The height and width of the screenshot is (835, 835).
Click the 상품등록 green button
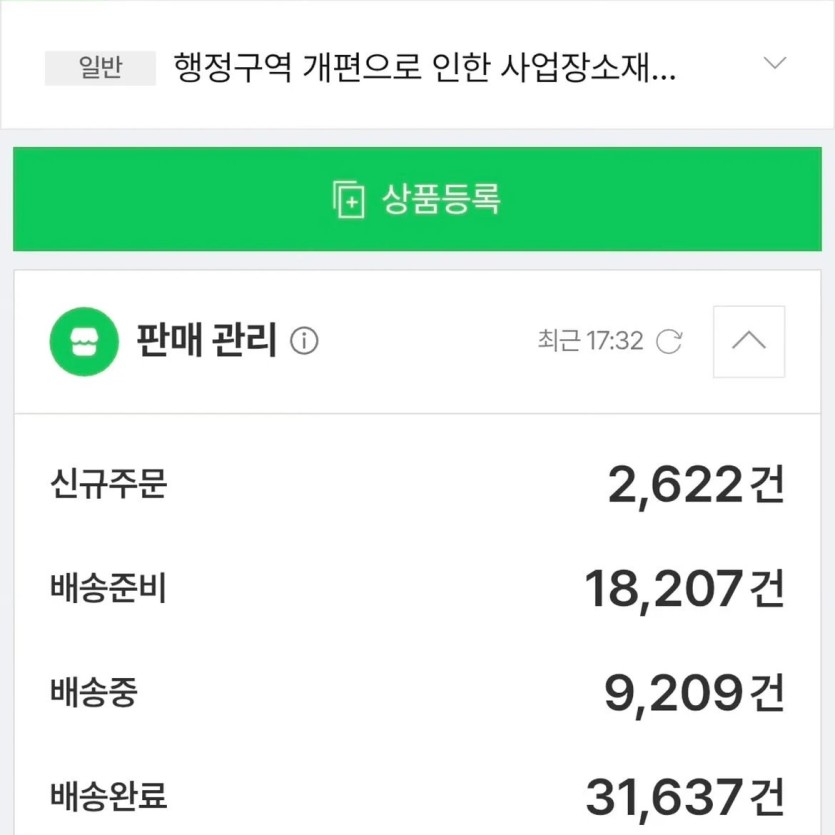[x=417, y=199]
